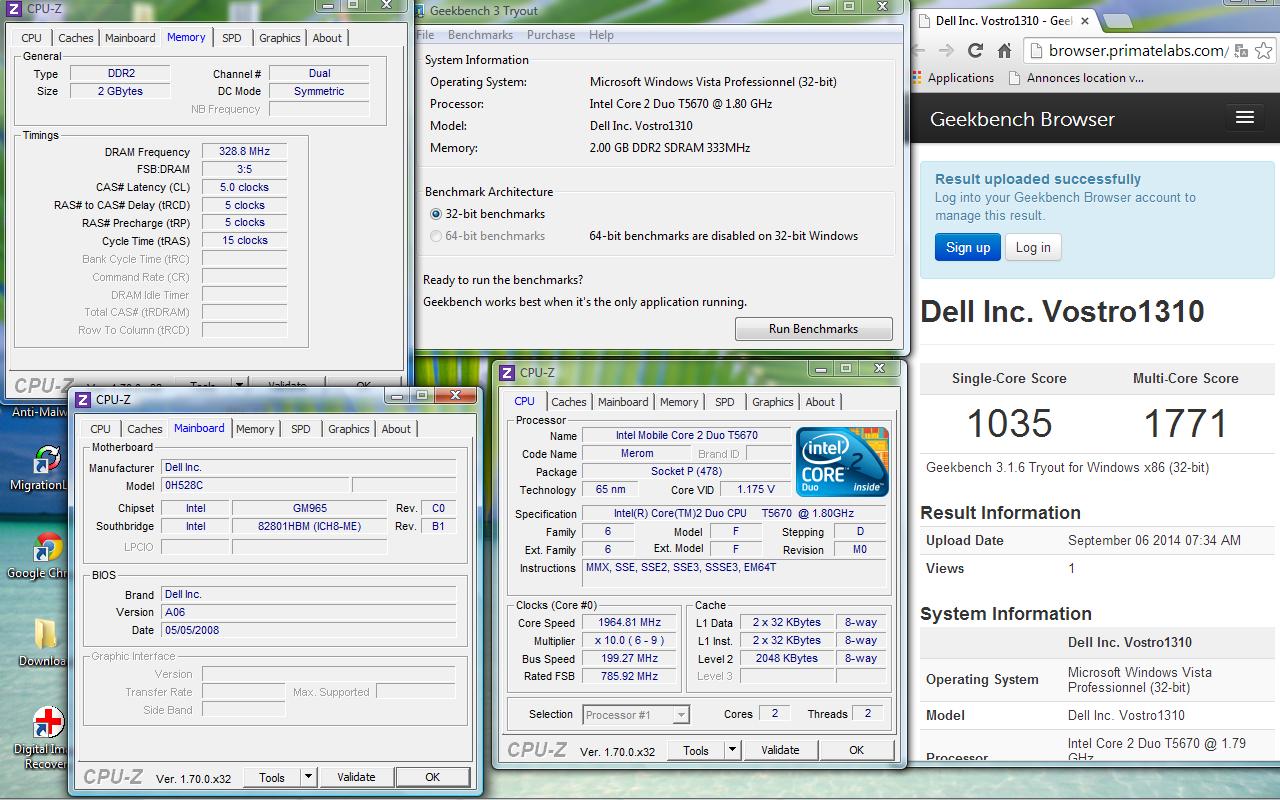1280x800 pixels.
Task: Expand Tools dropdown arrow in Mainboard window
Action: point(309,777)
